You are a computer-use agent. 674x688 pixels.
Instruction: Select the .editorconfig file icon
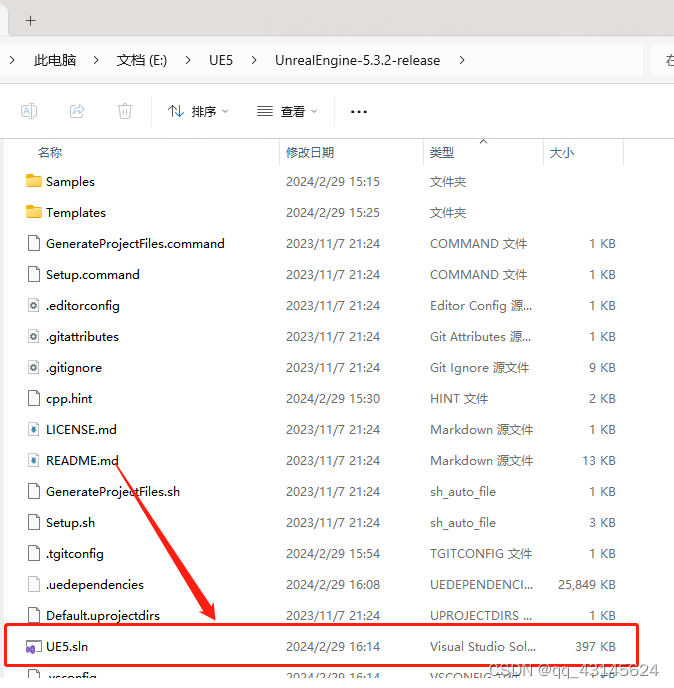(x=34, y=305)
